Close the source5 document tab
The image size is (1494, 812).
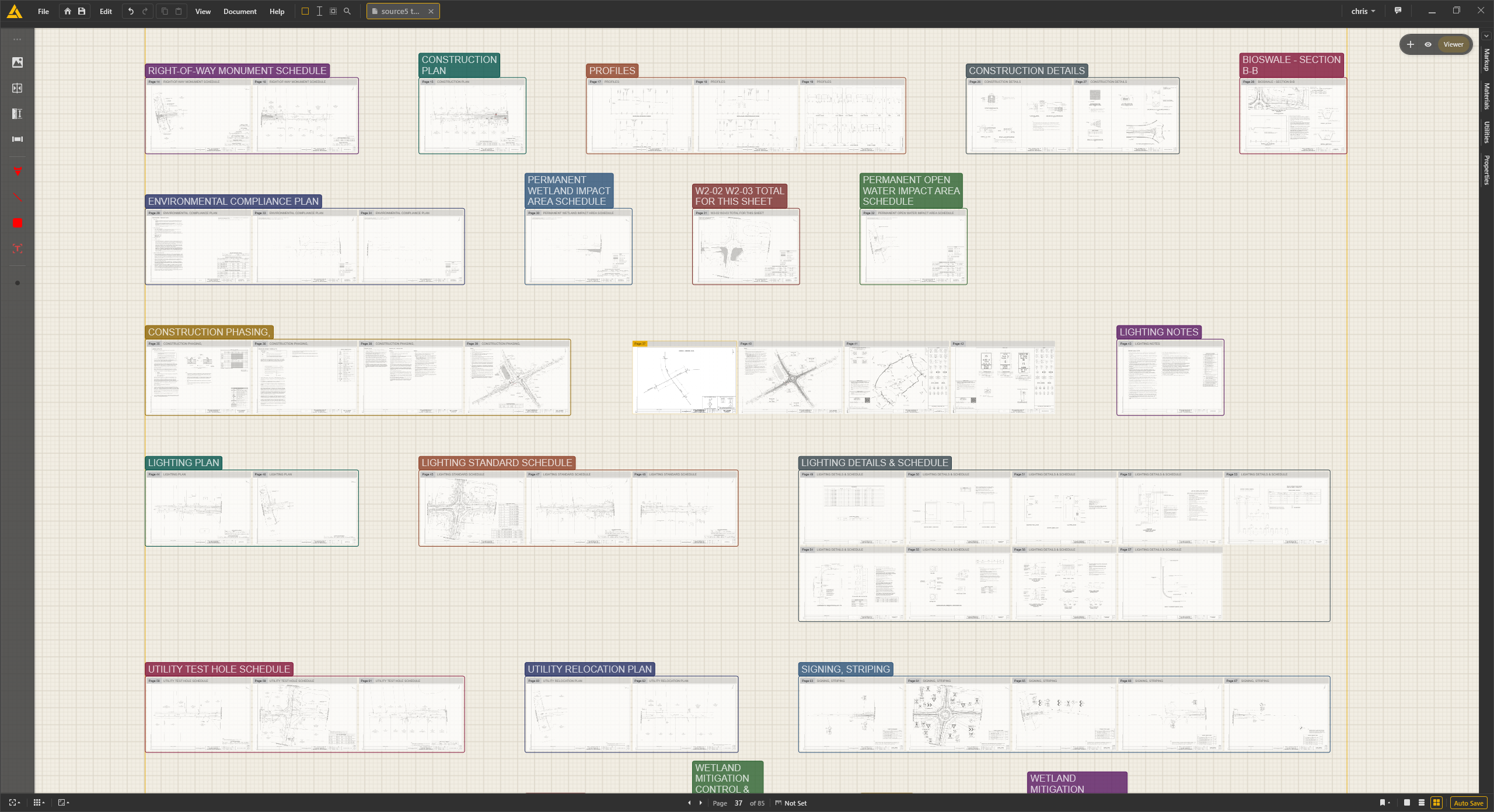coord(431,11)
